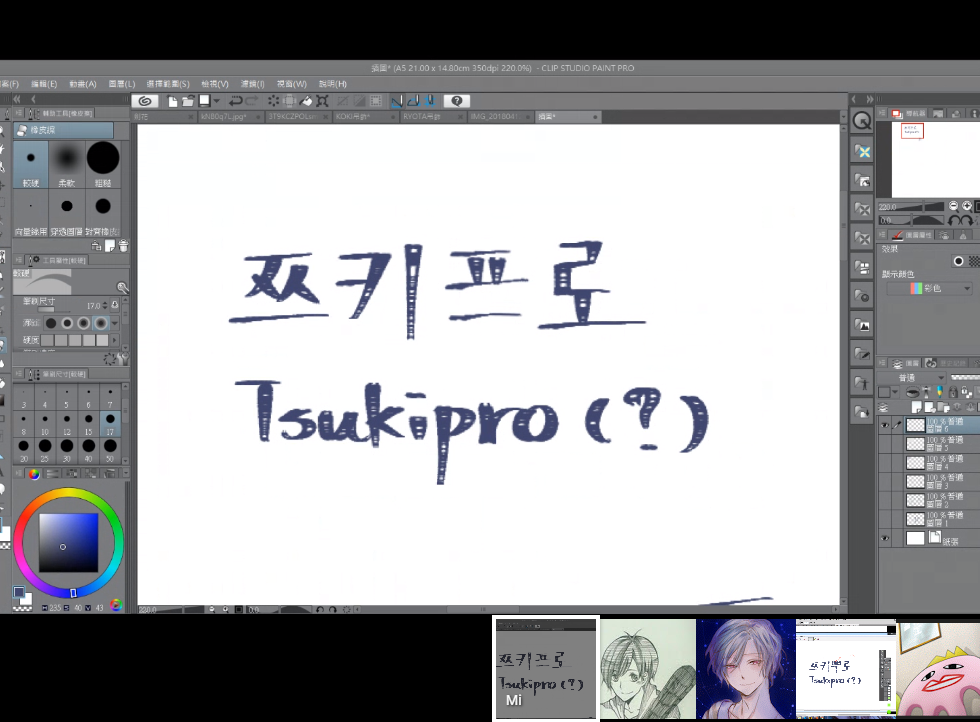Create a new canvas with New icon

(x=172, y=101)
